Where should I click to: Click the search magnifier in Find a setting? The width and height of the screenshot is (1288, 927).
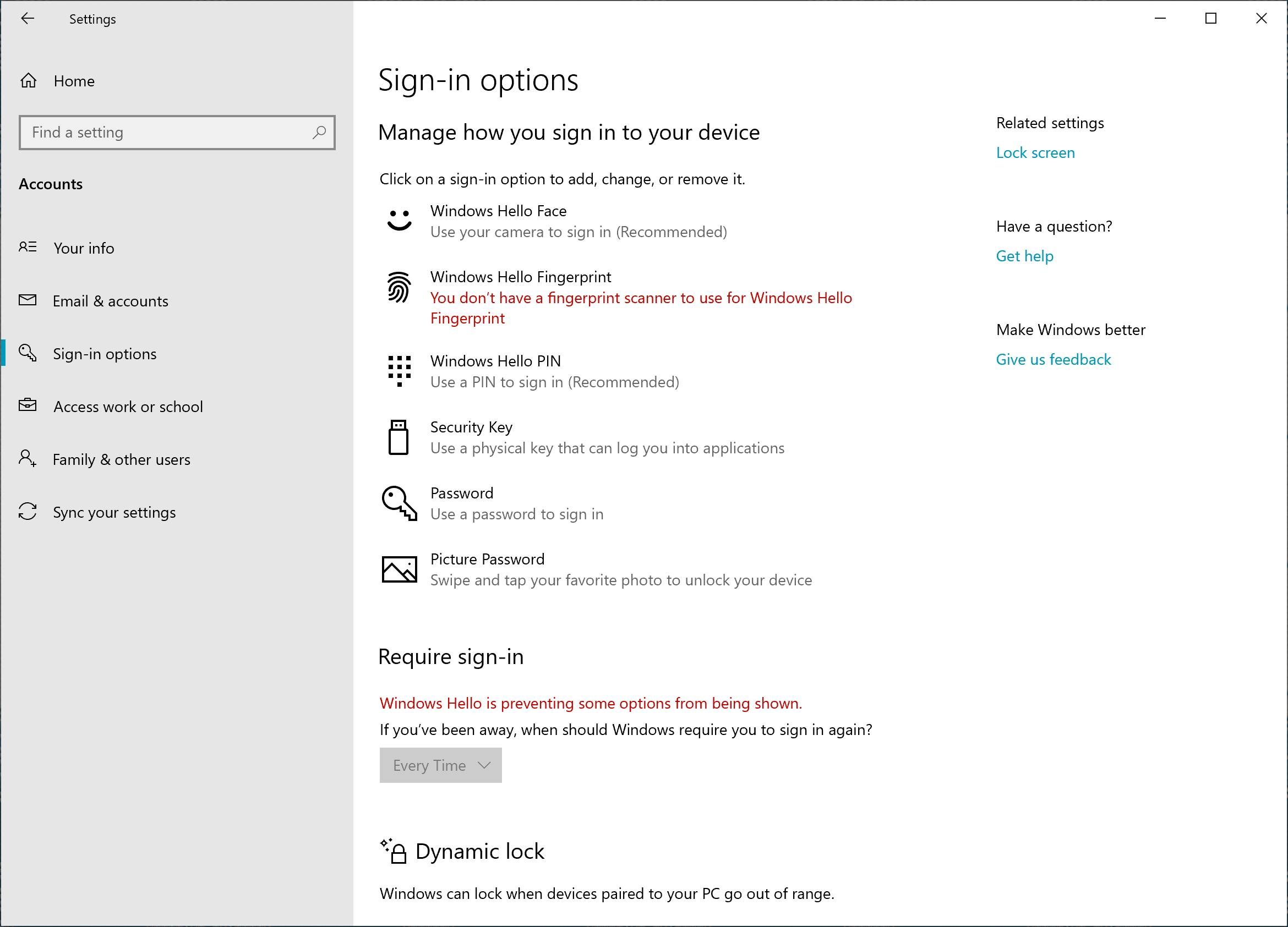click(319, 132)
